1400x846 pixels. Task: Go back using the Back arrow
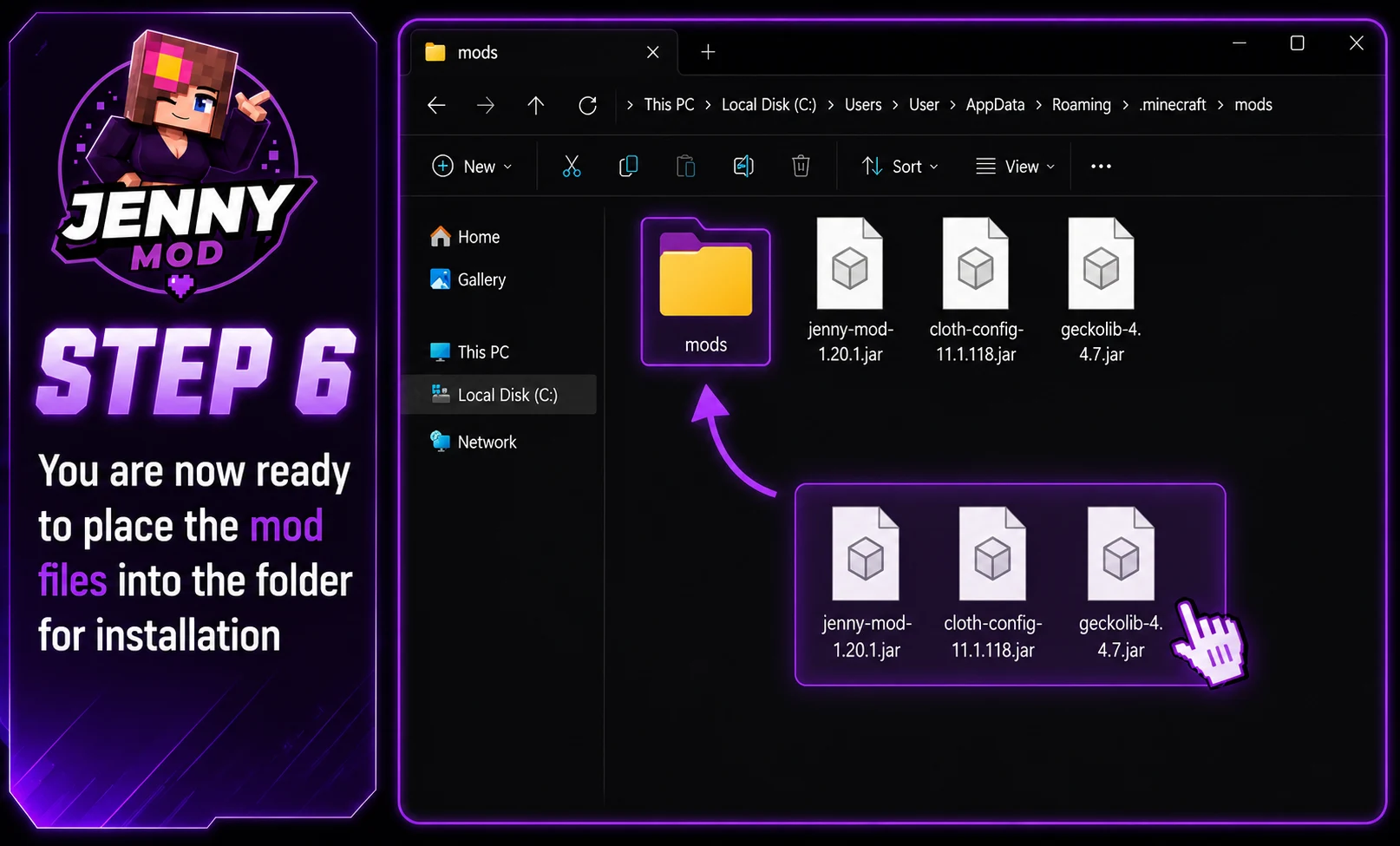[x=436, y=105]
